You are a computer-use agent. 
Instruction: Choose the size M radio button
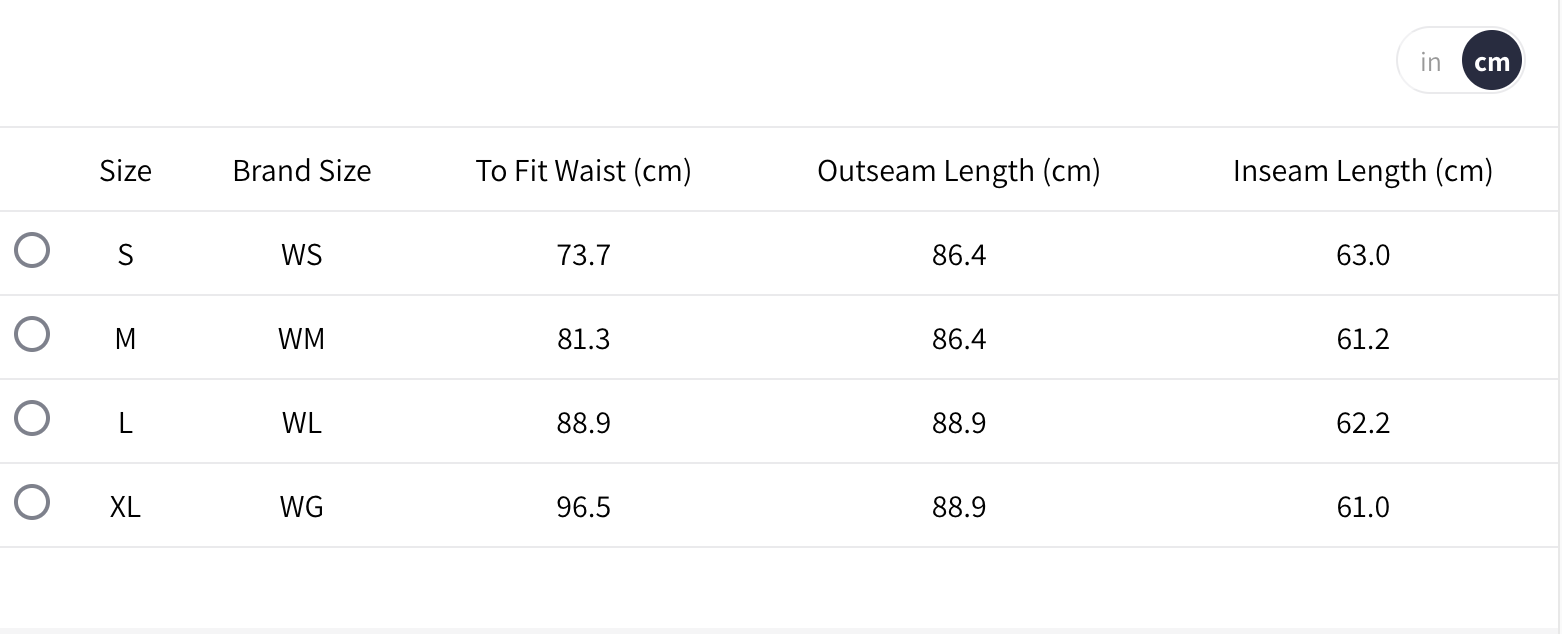point(32,334)
